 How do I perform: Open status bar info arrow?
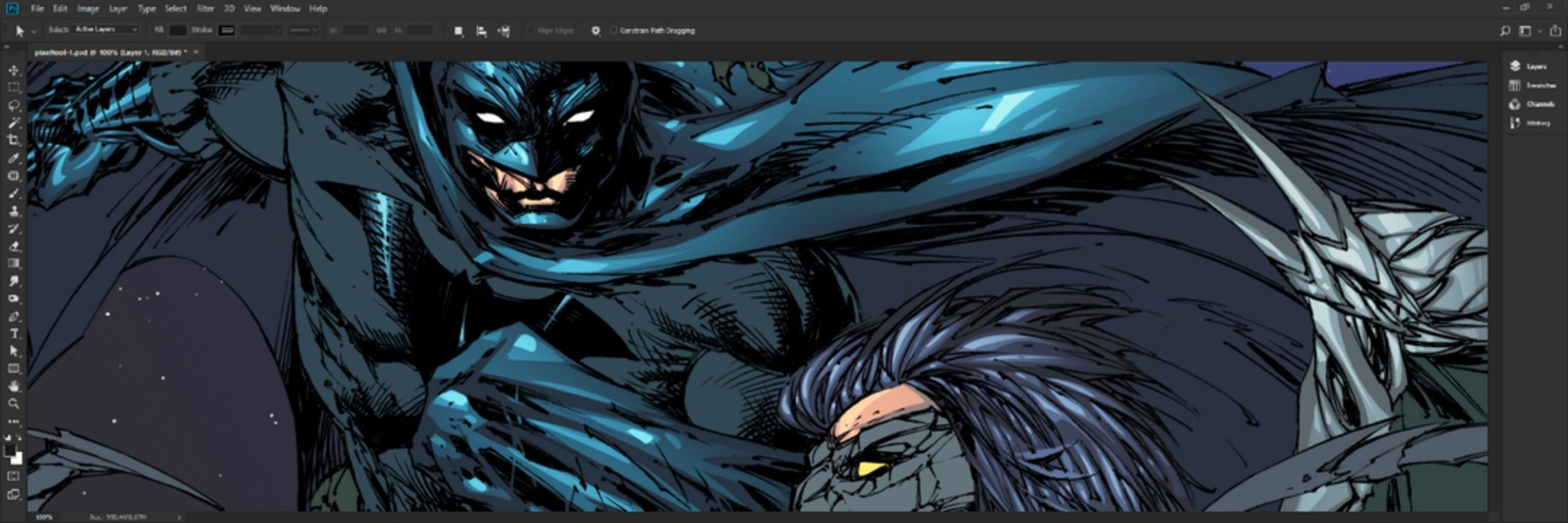click(x=179, y=517)
